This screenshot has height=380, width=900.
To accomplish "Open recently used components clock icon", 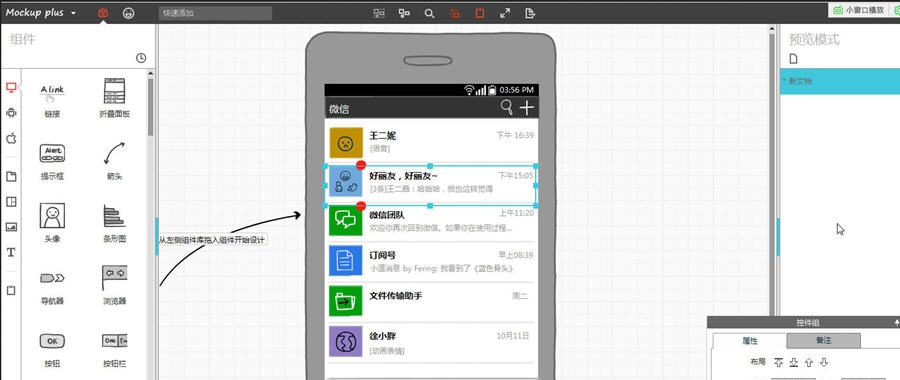I will 141,58.
